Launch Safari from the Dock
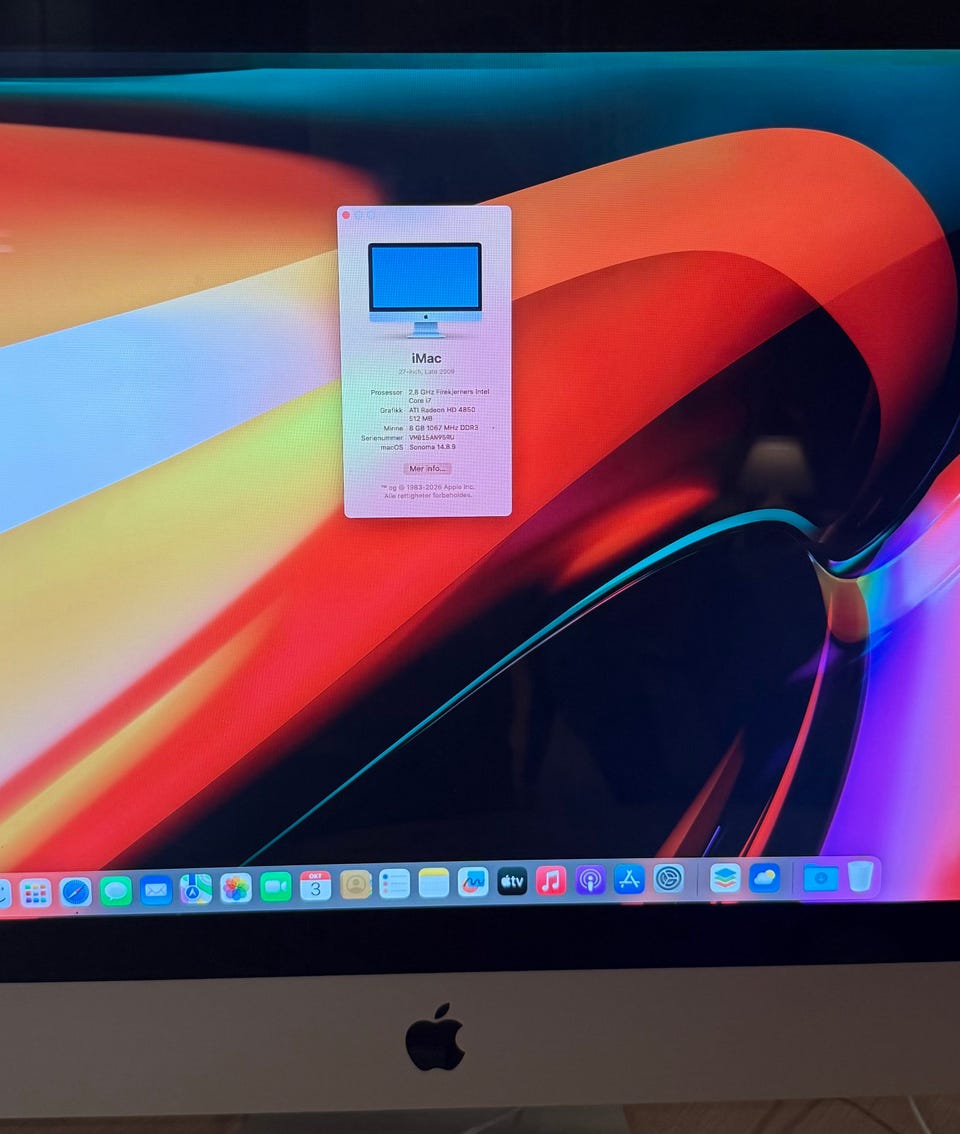 (76, 892)
